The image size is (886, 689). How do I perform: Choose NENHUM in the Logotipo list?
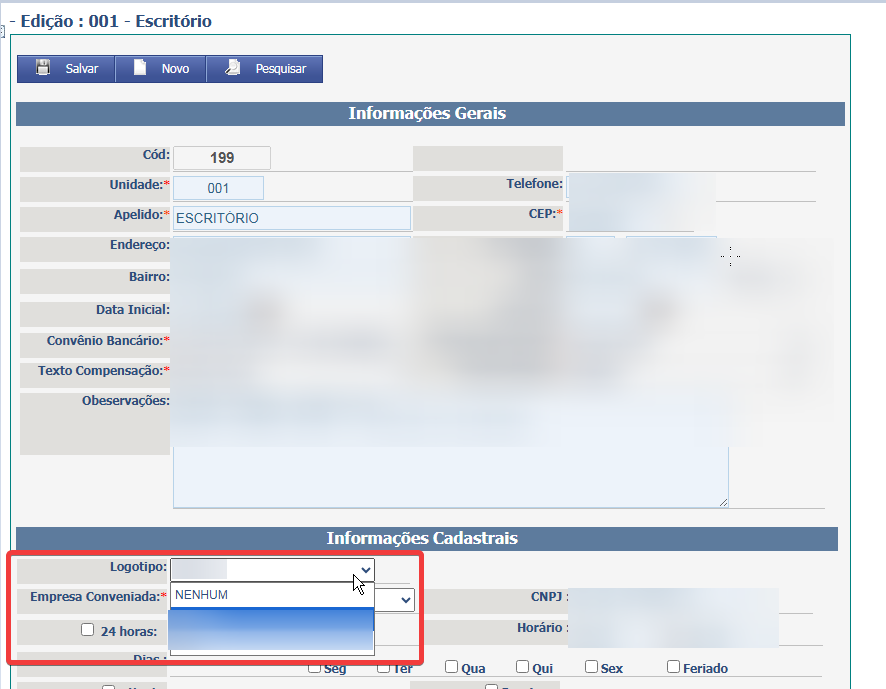click(x=272, y=595)
